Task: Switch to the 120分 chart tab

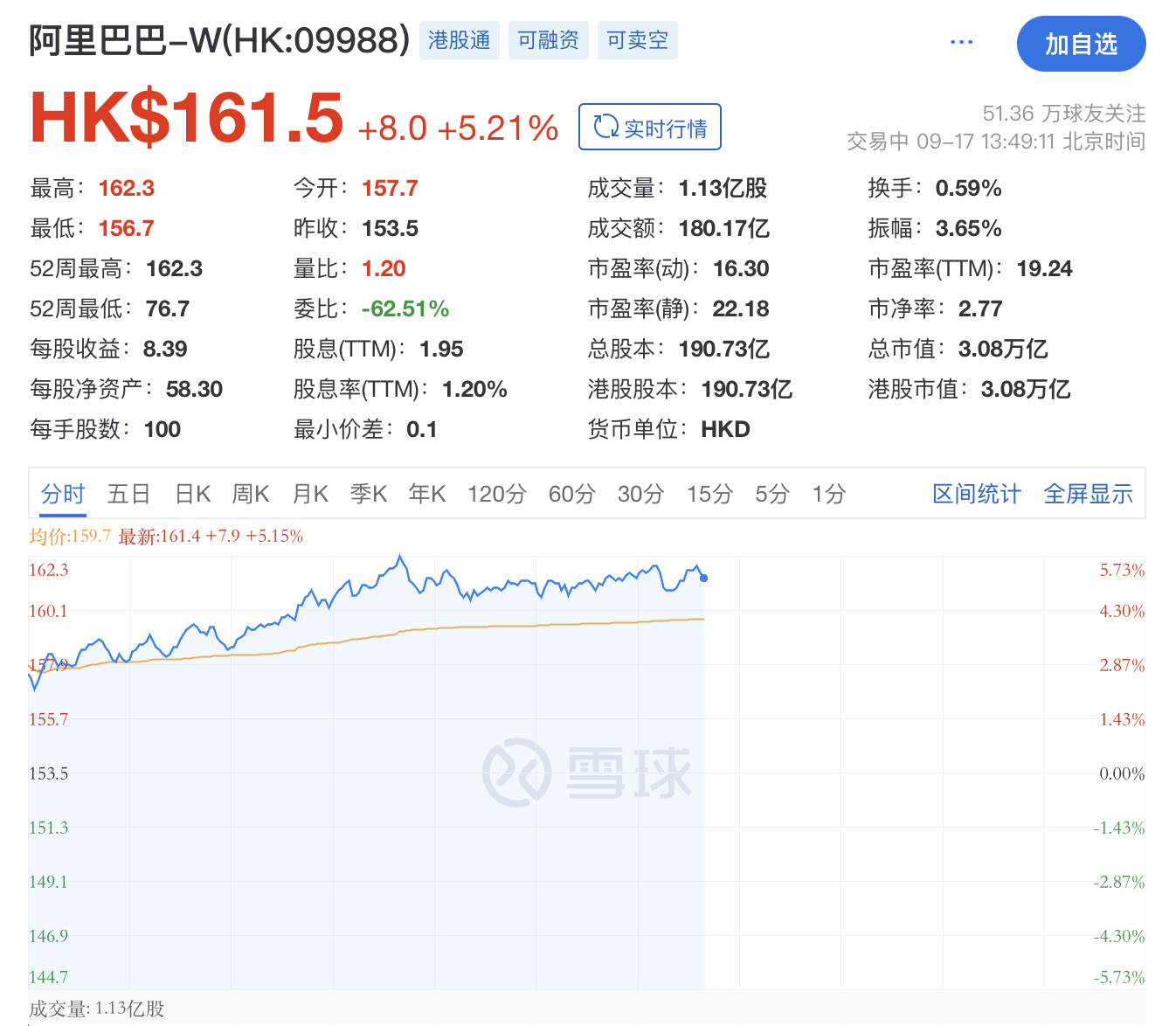Action: tap(497, 494)
